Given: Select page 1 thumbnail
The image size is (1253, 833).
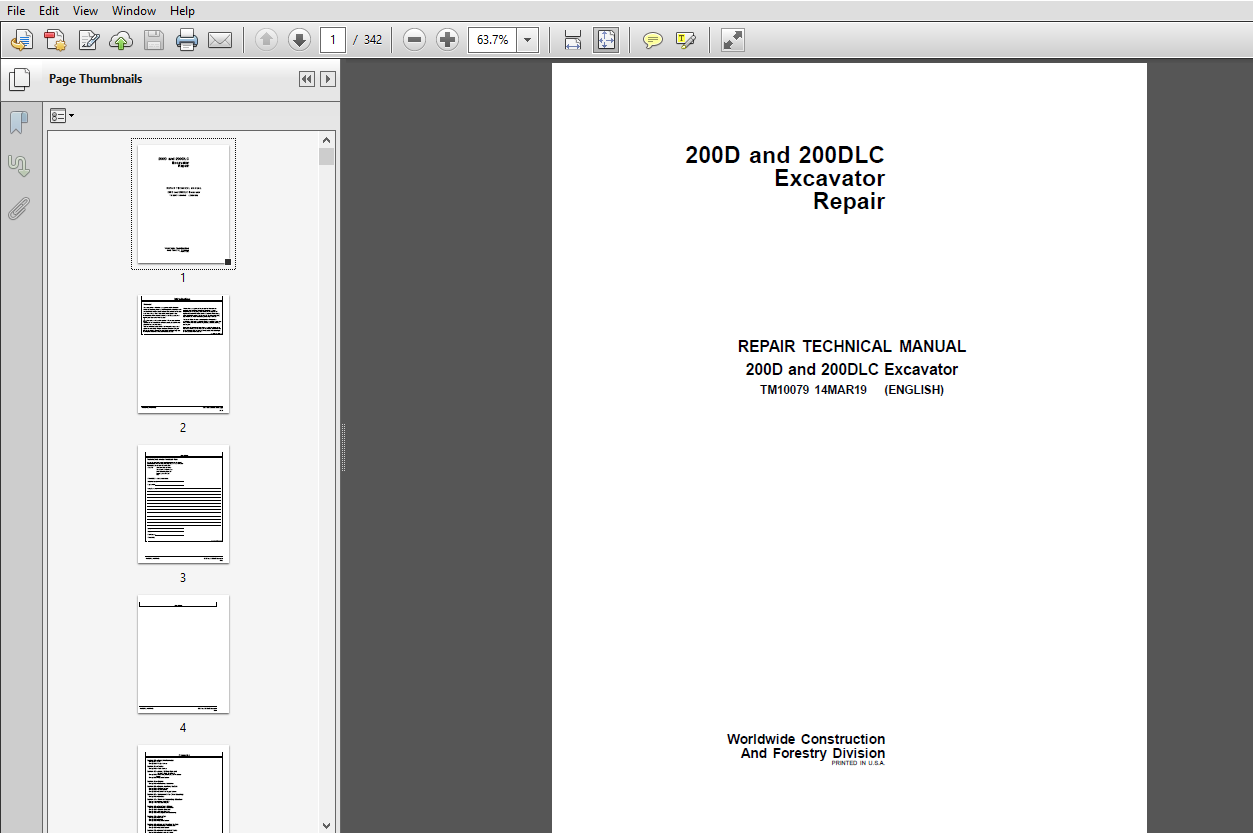Looking at the screenshot, I should (x=183, y=204).
